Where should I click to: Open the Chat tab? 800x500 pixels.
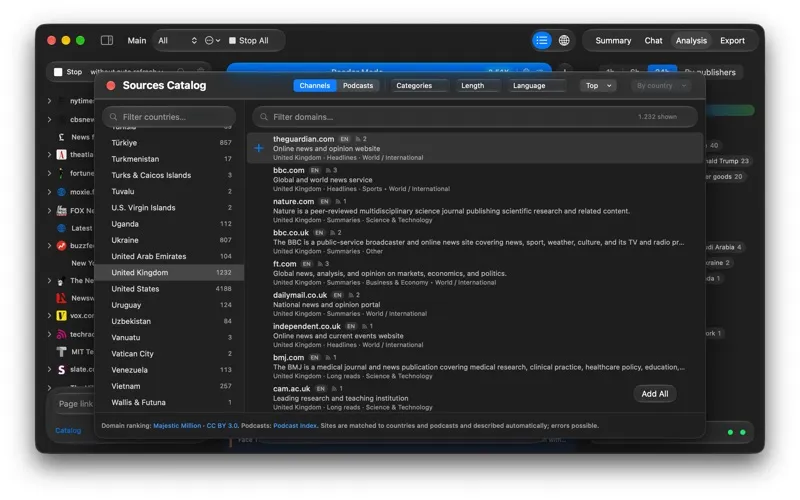653,40
